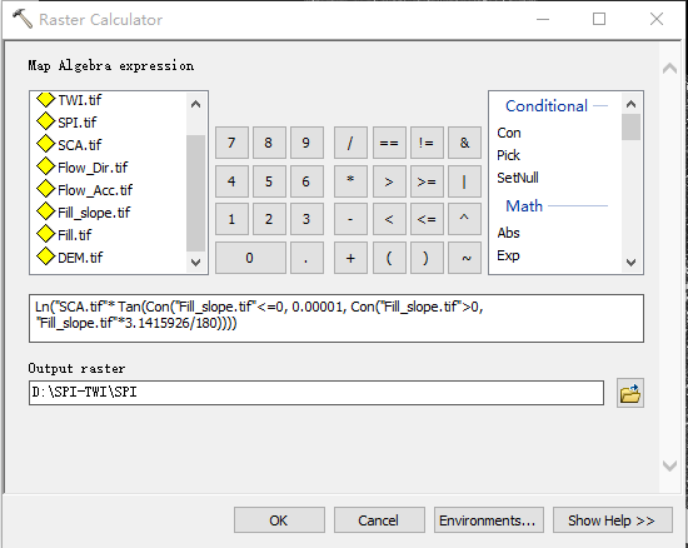Click the SPI.tif layer diamond icon

pos(46,122)
